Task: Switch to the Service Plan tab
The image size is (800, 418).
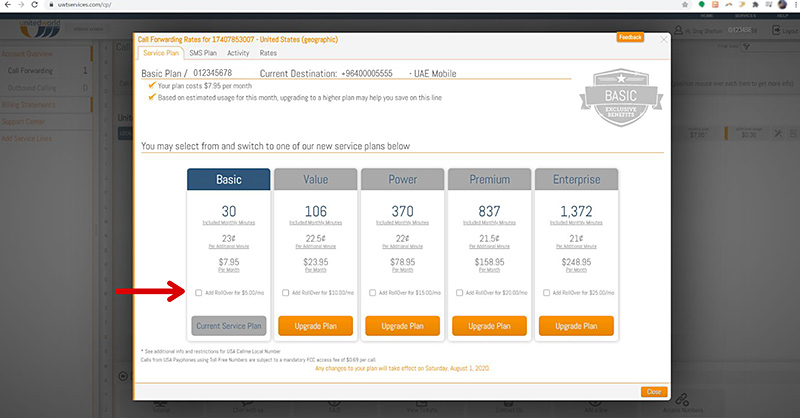Action: 161,53
